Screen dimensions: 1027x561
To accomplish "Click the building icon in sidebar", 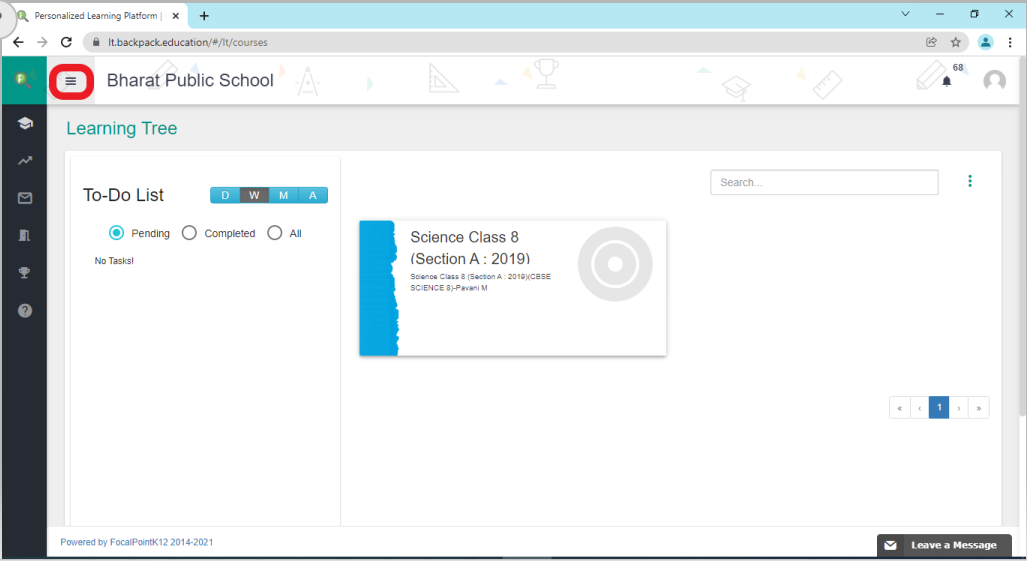I will [25, 235].
